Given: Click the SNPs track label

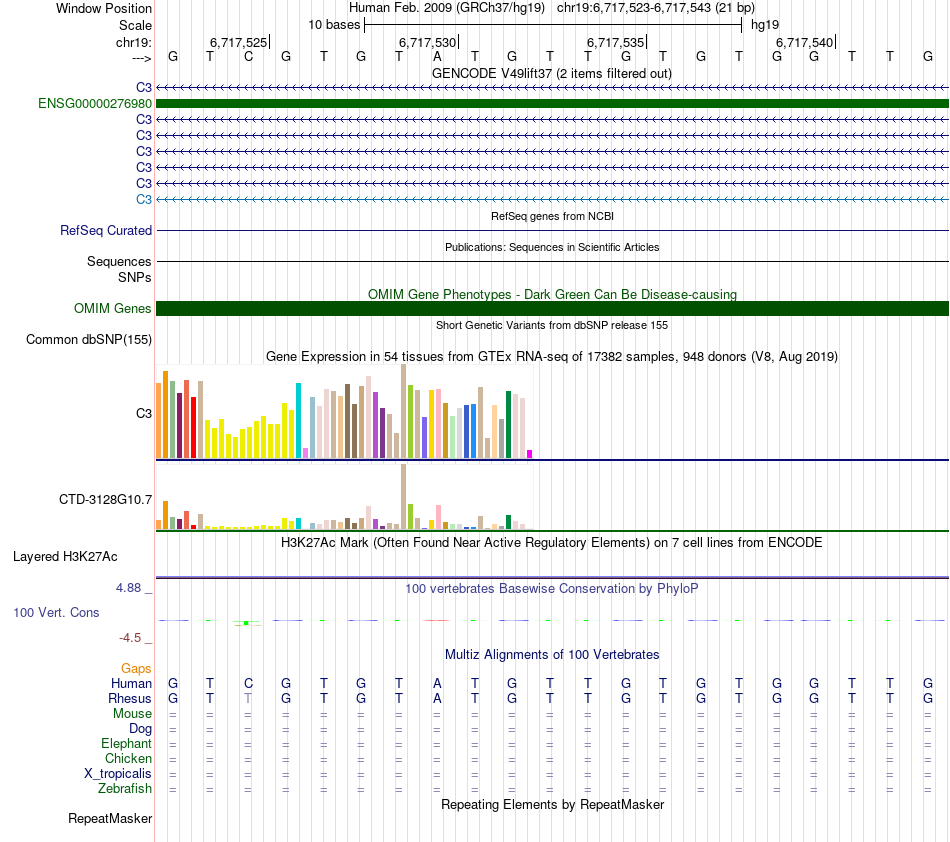Looking at the screenshot, I should 135,277.
